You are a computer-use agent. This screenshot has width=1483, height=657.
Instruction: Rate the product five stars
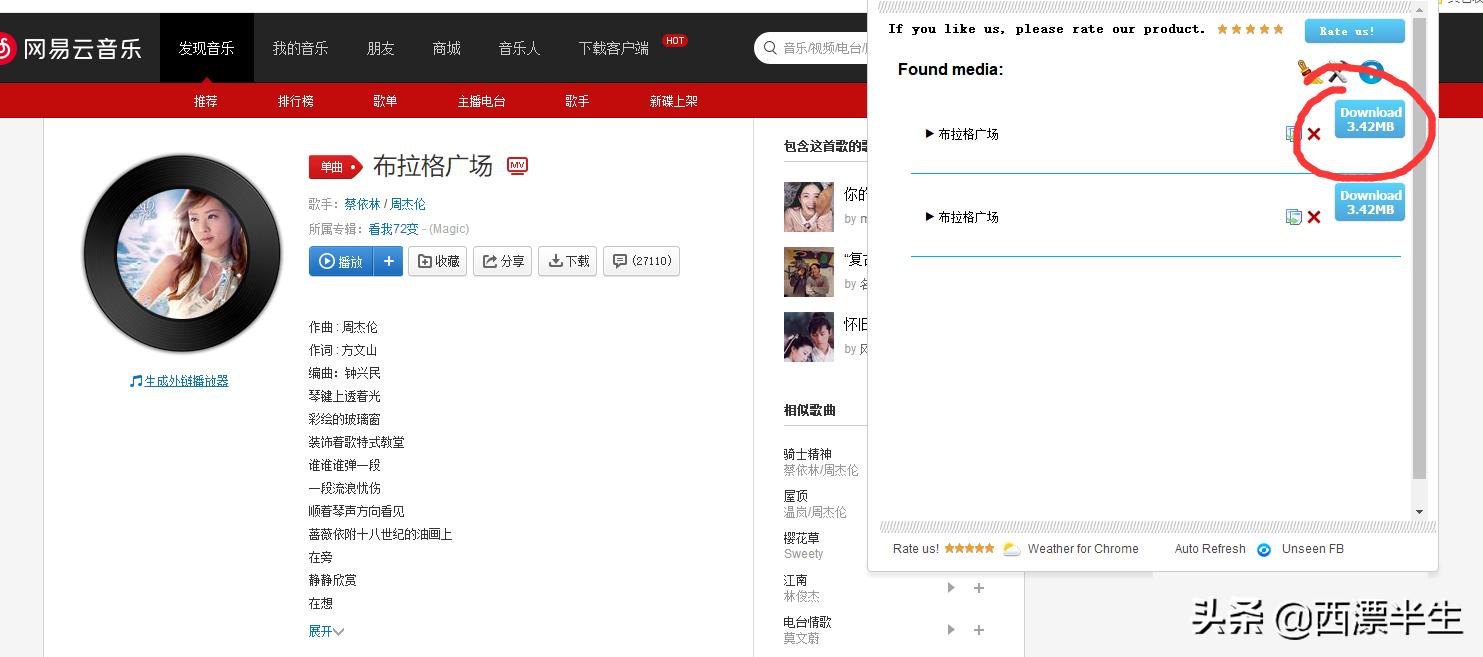[1249, 29]
